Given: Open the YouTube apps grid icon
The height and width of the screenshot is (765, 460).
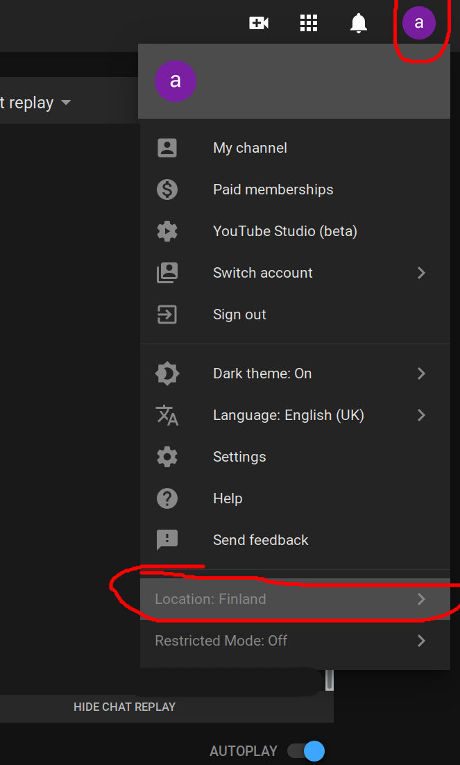Looking at the screenshot, I should [308, 23].
